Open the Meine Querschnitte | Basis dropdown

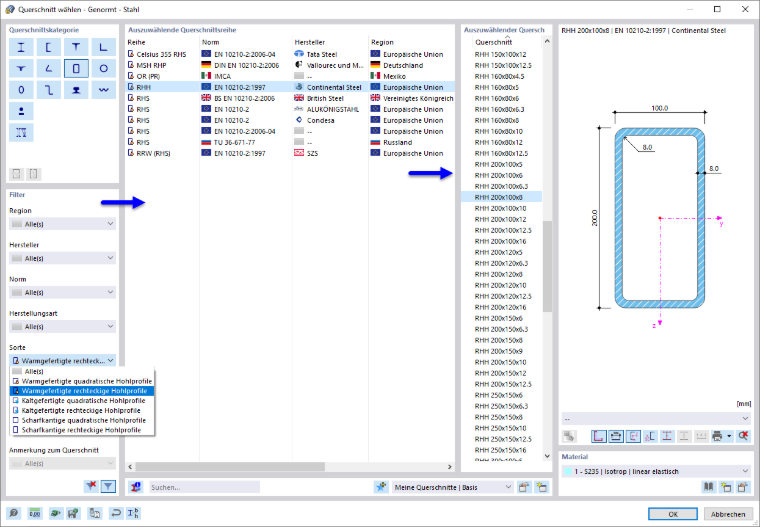(x=452, y=487)
